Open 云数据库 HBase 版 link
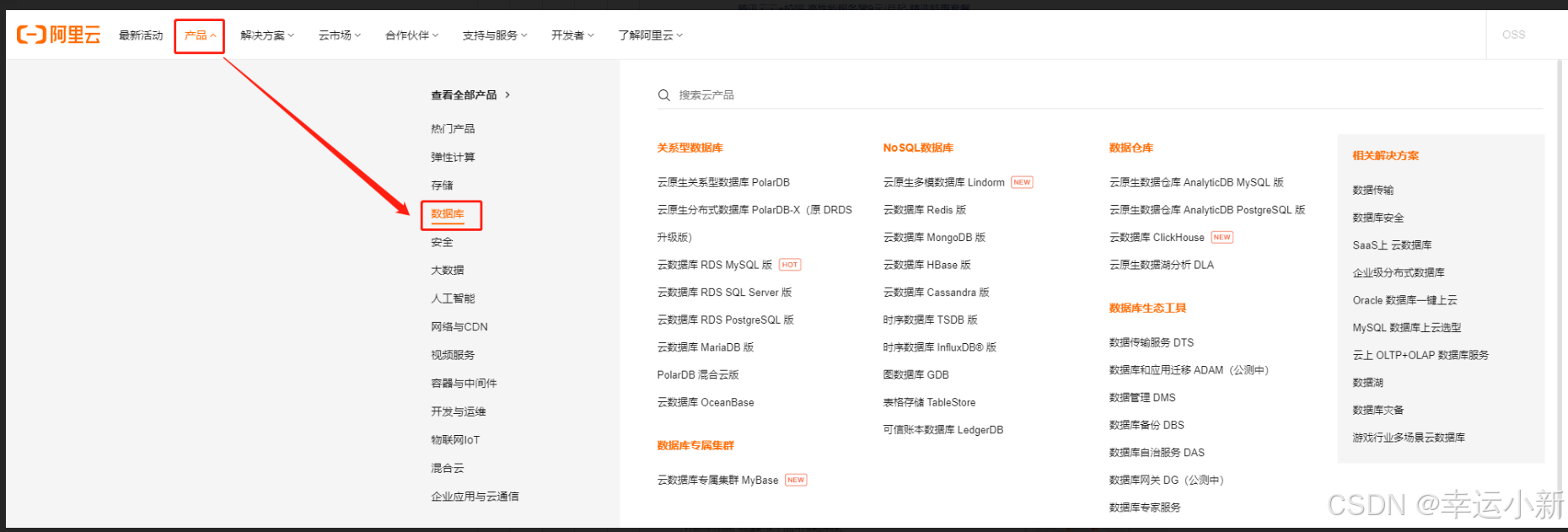The image size is (1568, 532). [927, 266]
